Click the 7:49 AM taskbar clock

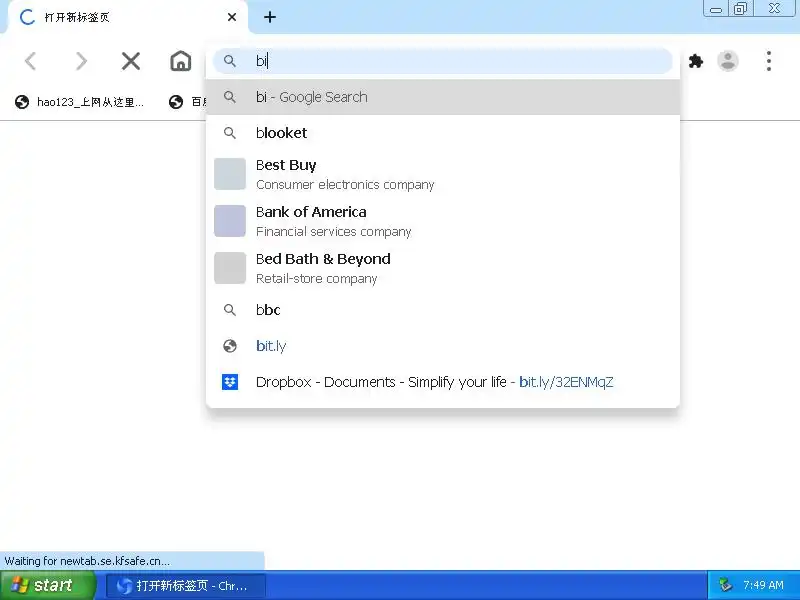(x=763, y=585)
